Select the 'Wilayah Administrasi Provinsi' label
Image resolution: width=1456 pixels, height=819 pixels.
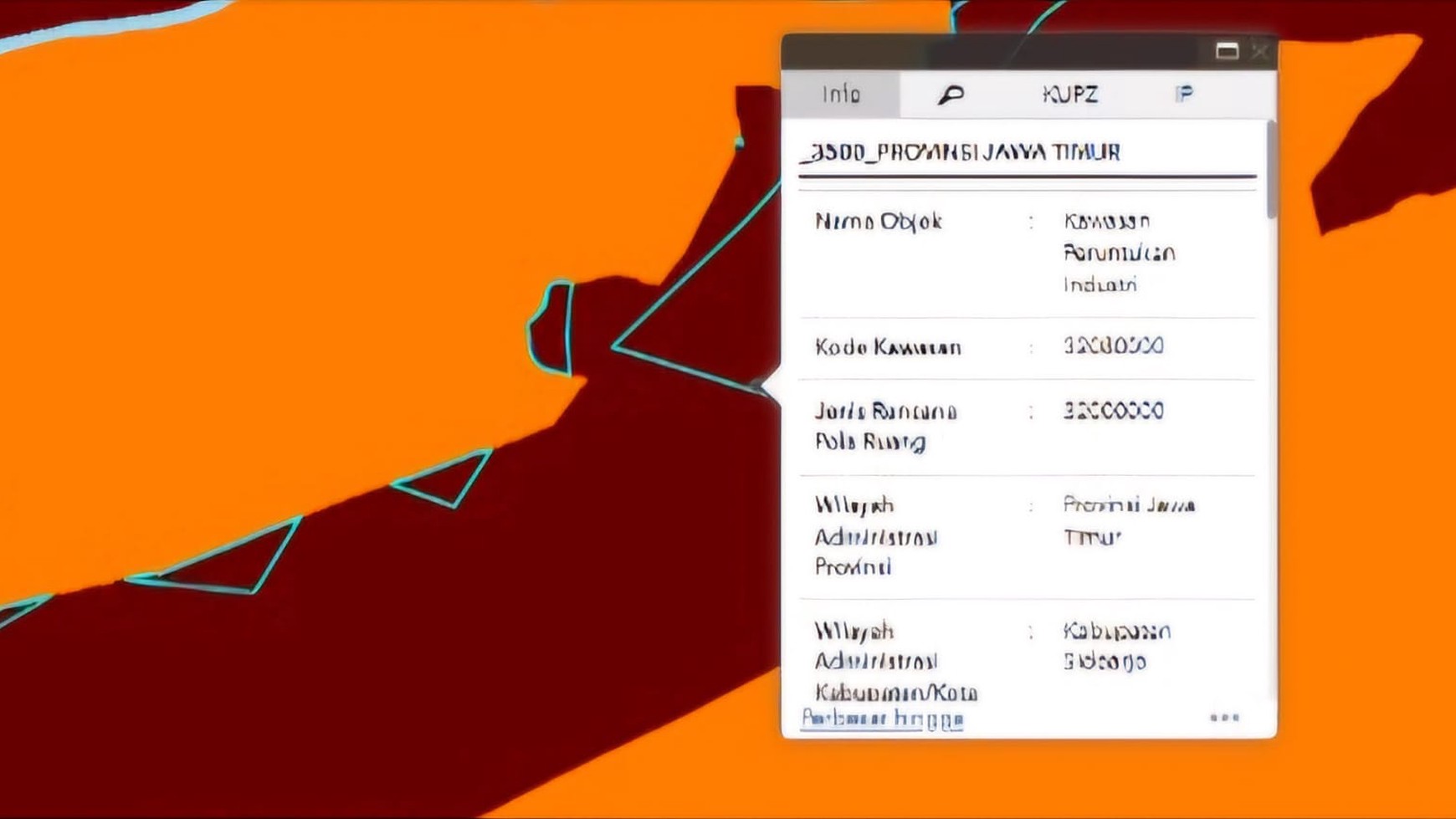(876, 536)
